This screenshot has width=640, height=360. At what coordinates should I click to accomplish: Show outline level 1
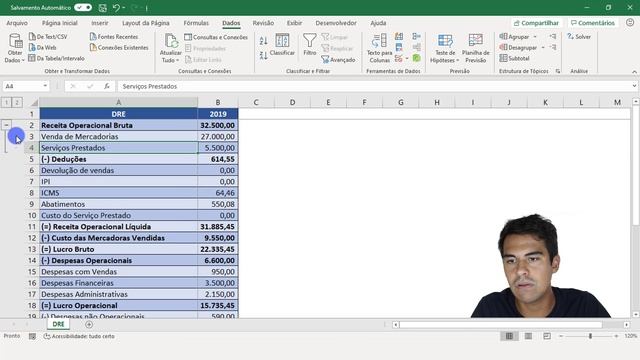[7, 102]
